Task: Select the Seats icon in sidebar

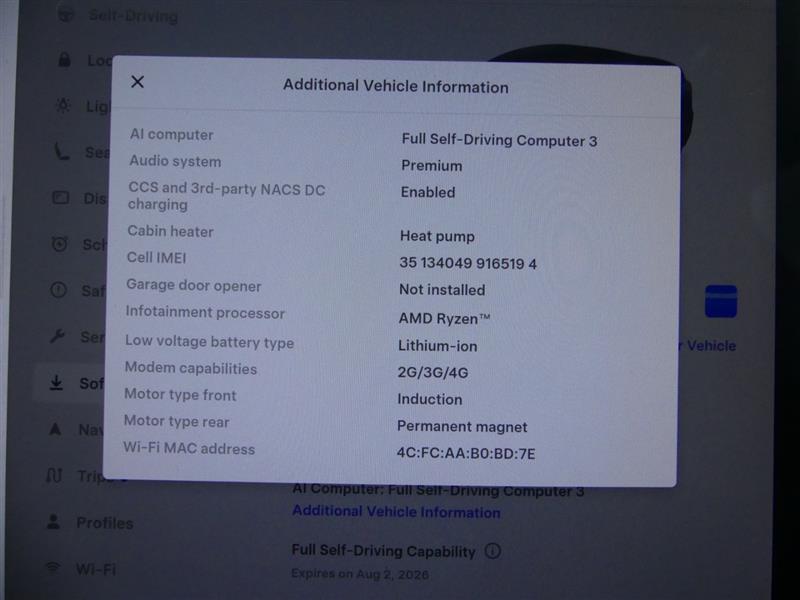Action: click(62, 151)
